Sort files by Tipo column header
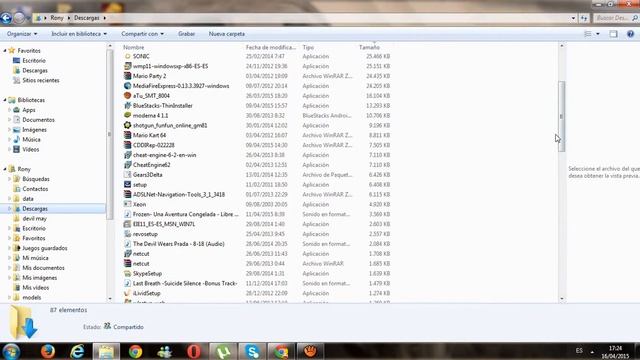This screenshot has height=360, width=640. coord(308,47)
